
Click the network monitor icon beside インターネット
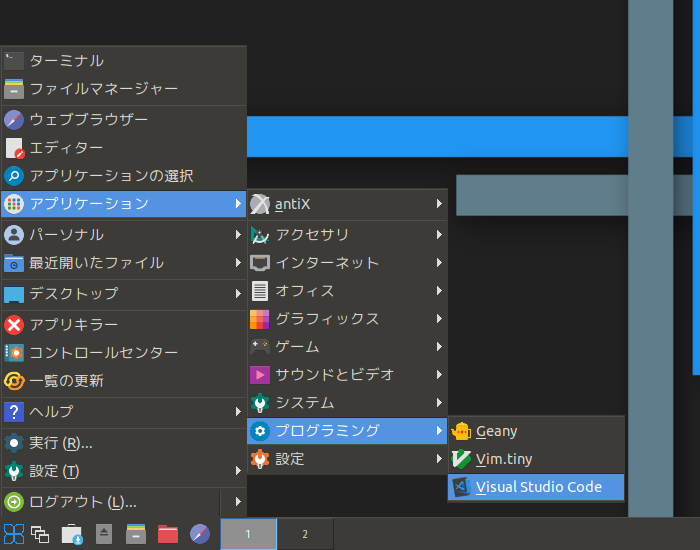point(260,263)
